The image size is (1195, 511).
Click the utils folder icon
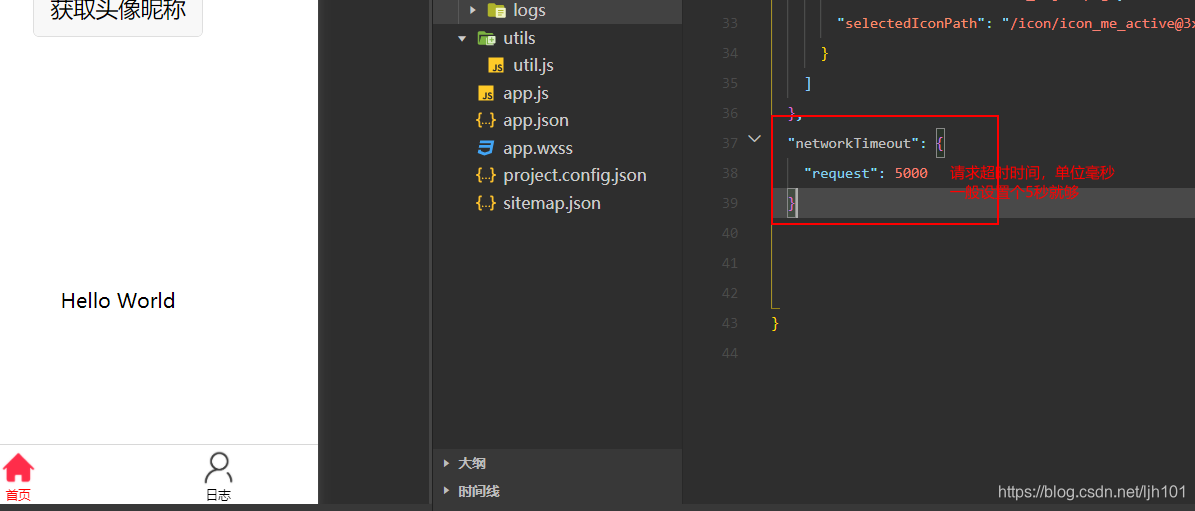point(486,38)
